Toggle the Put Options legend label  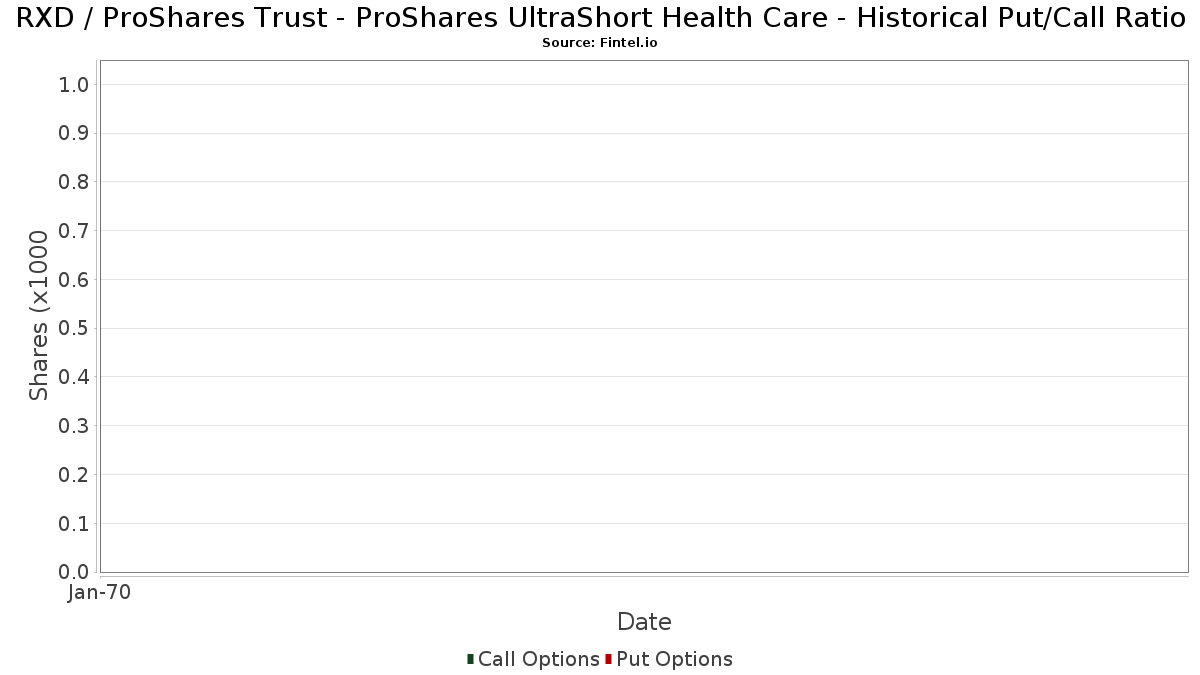pos(675,659)
